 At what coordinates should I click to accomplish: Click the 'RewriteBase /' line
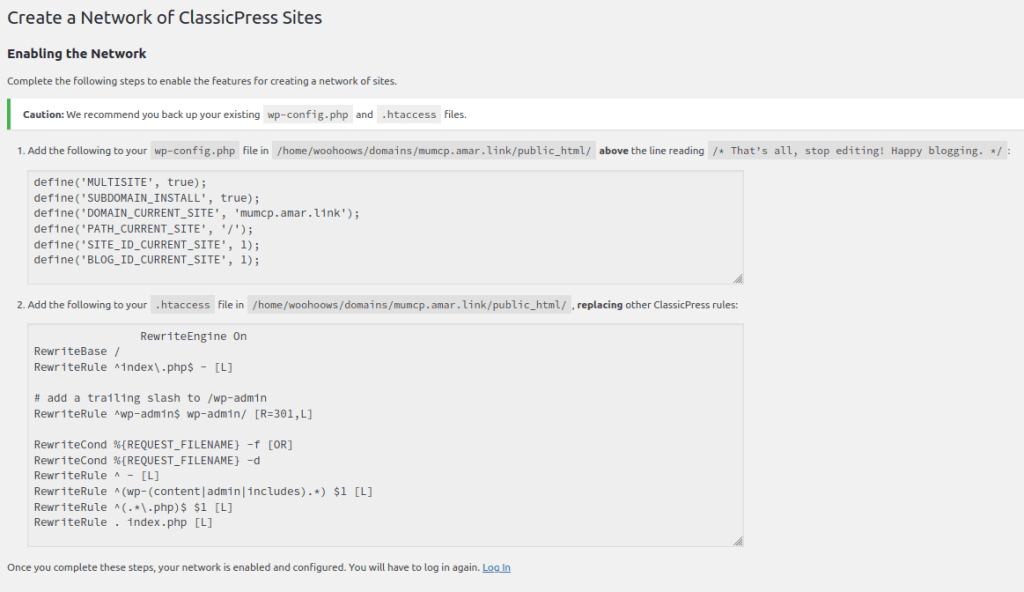77,352
